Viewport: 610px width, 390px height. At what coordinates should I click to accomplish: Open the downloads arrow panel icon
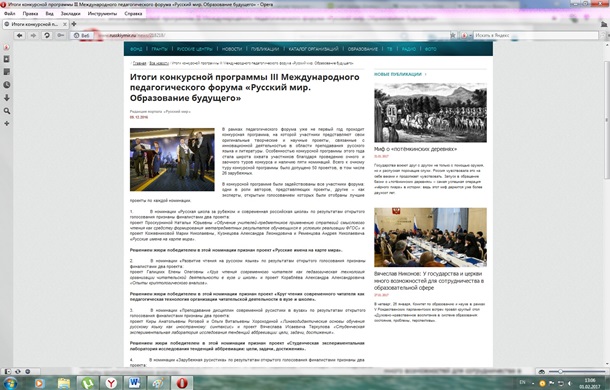pos(7,98)
